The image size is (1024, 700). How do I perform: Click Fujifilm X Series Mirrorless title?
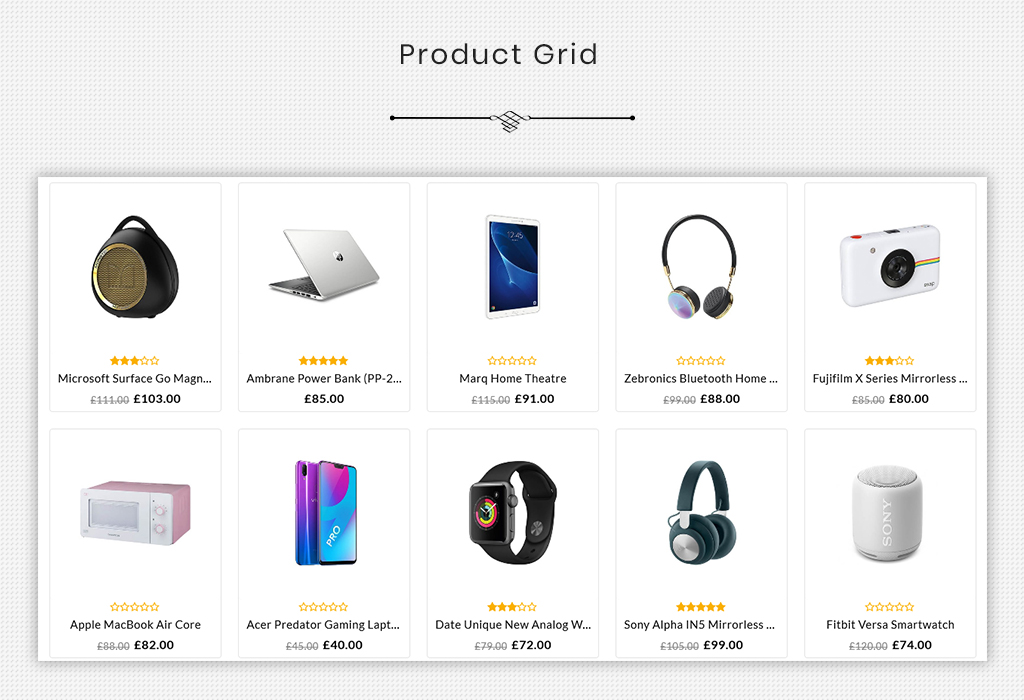coord(890,379)
